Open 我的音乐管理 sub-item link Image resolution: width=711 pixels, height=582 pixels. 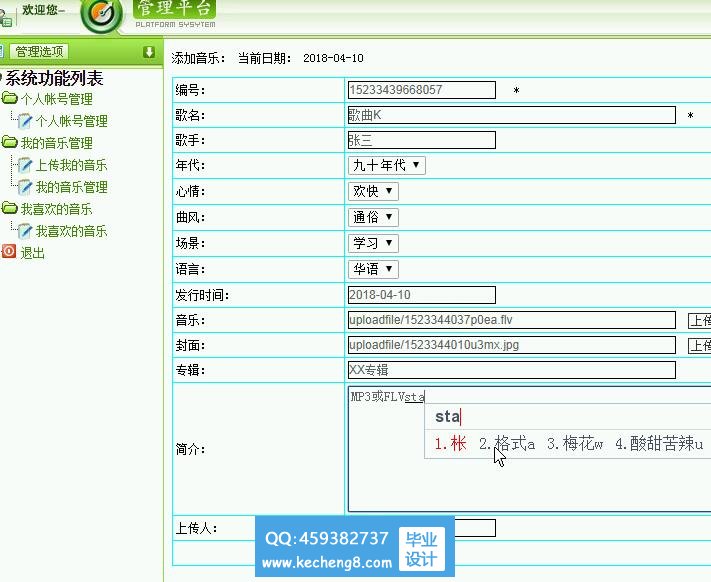tap(72, 187)
